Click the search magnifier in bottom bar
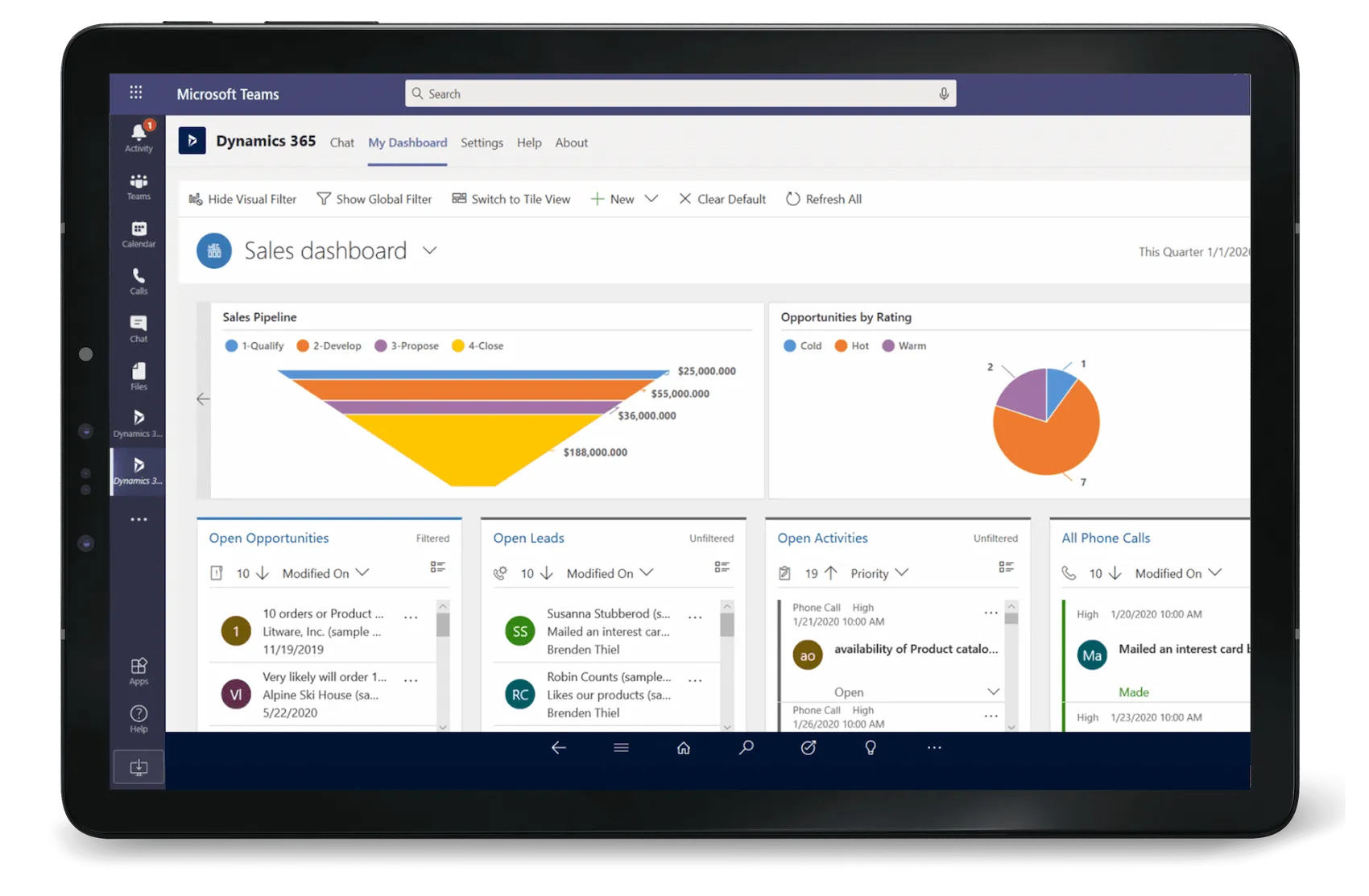The height and width of the screenshot is (896, 1369). pyautogui.click(x=747, y=748)
